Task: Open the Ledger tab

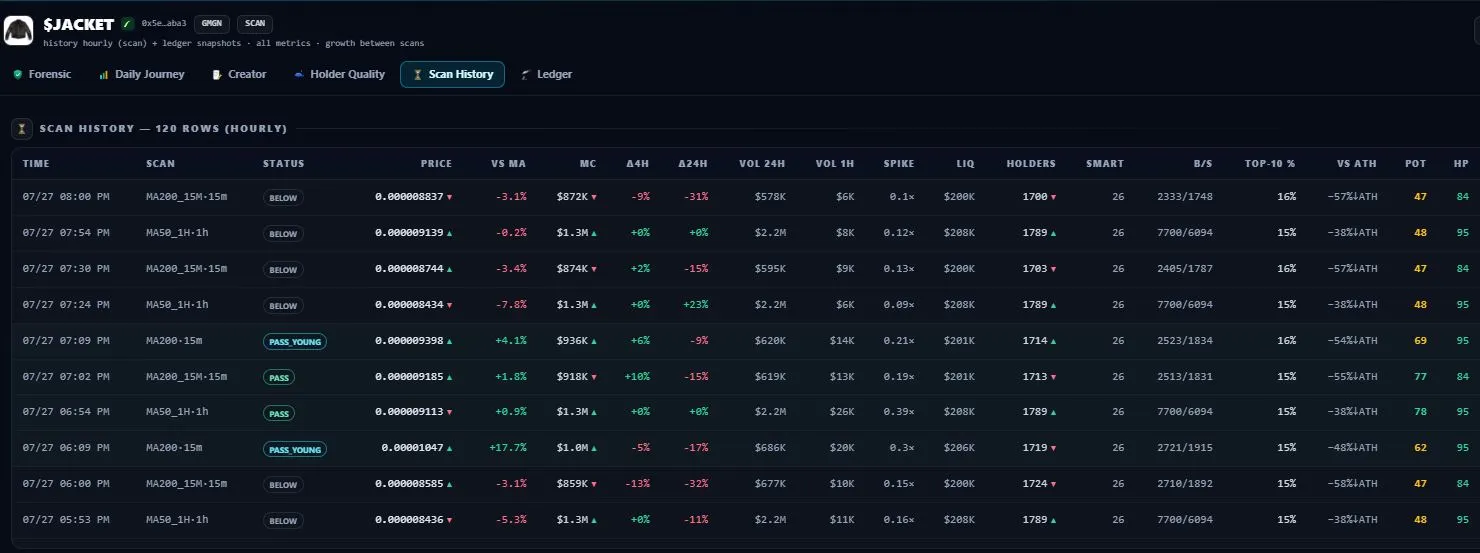Action: (x=546, y=74)
